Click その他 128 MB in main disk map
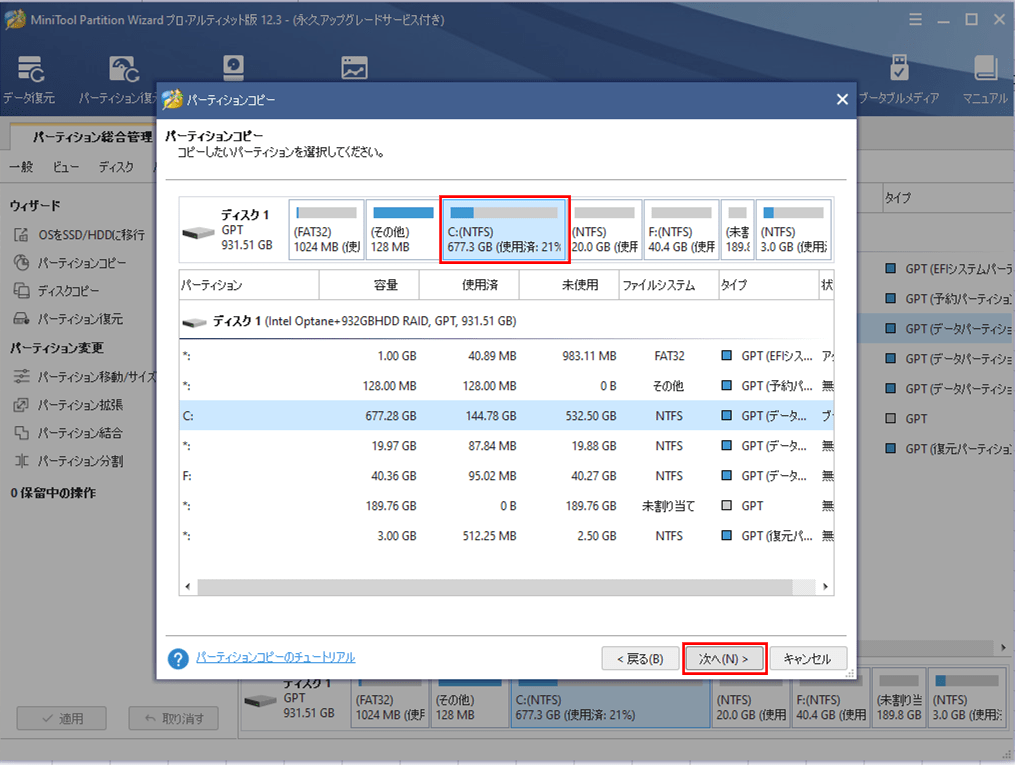1015x765 pixels. pyautogui.click(x=470, y=704)
